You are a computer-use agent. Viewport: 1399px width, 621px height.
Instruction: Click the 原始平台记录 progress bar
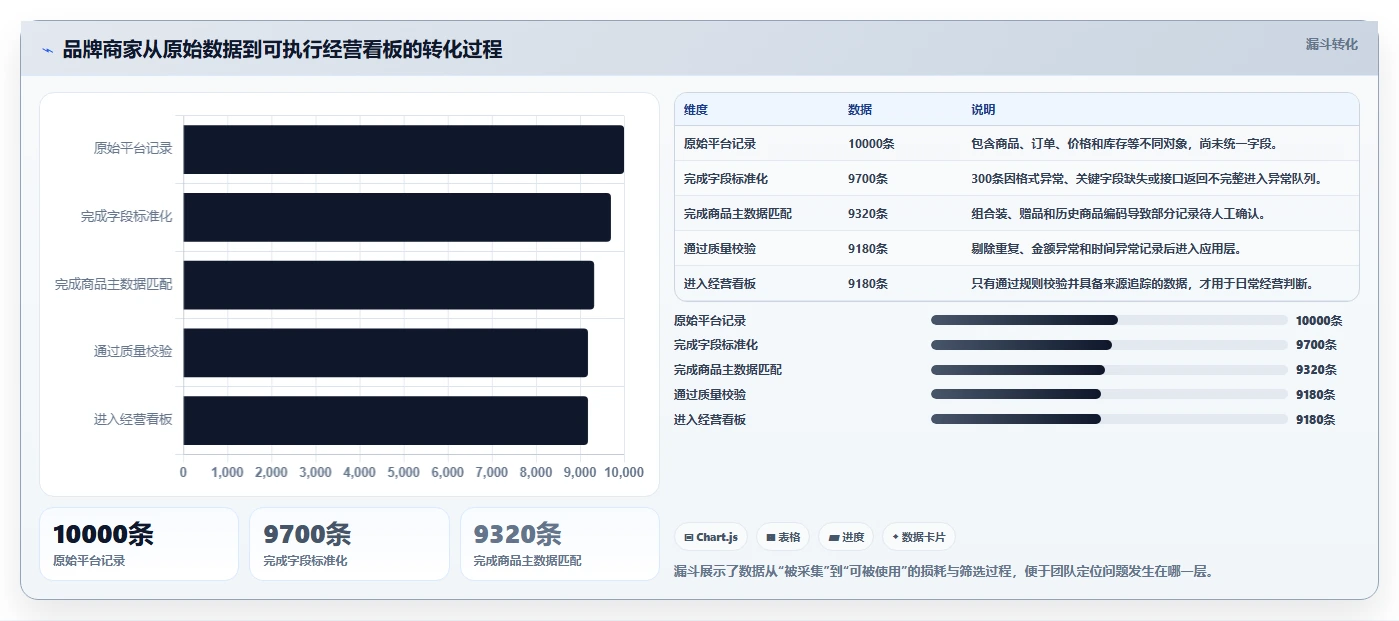point(1109,320)
